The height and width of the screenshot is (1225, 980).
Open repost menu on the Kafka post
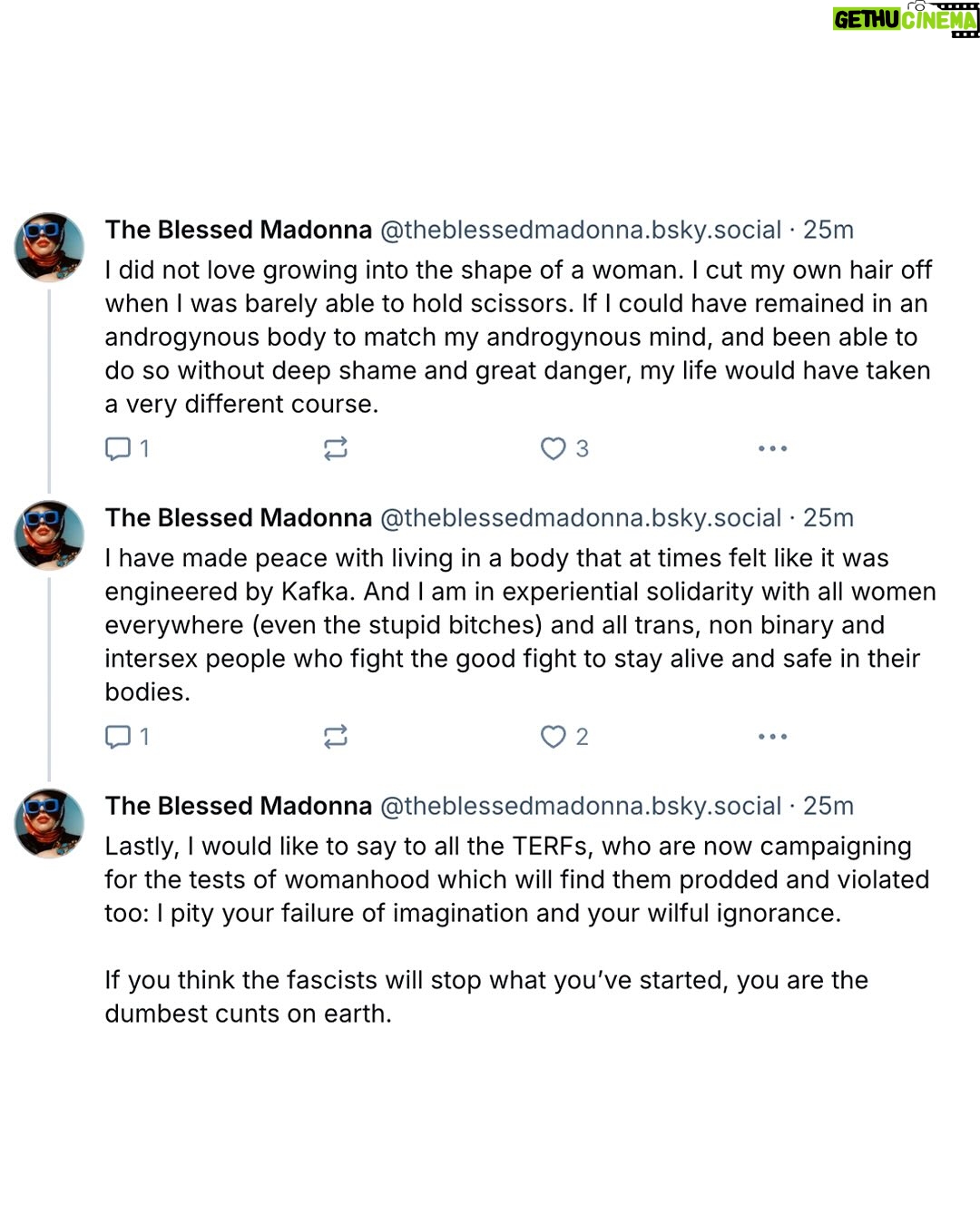[x=336, y=736]
